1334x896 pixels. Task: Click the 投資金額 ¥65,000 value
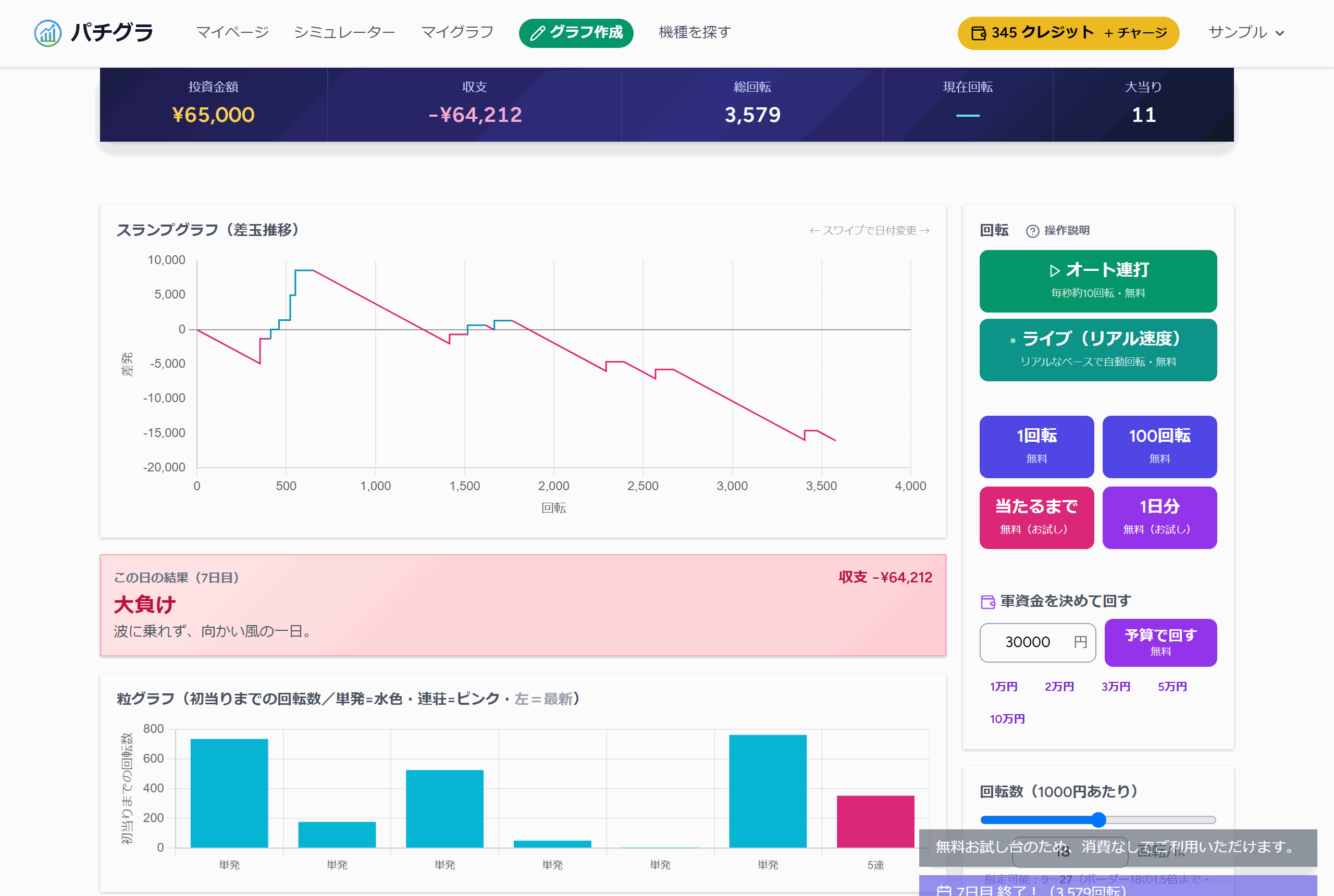(x=213, y=115)
